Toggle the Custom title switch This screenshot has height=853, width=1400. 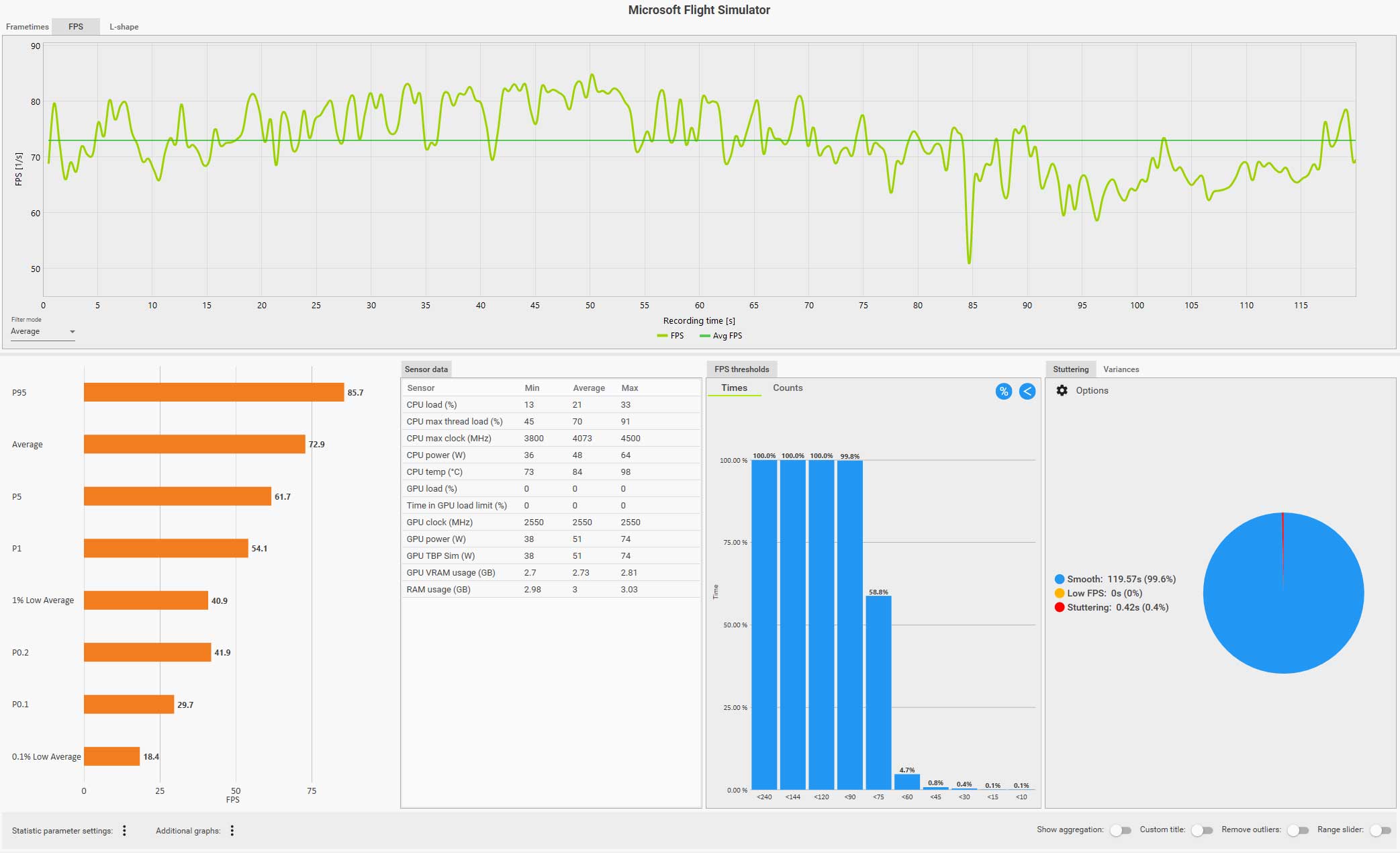point(1201,830)
